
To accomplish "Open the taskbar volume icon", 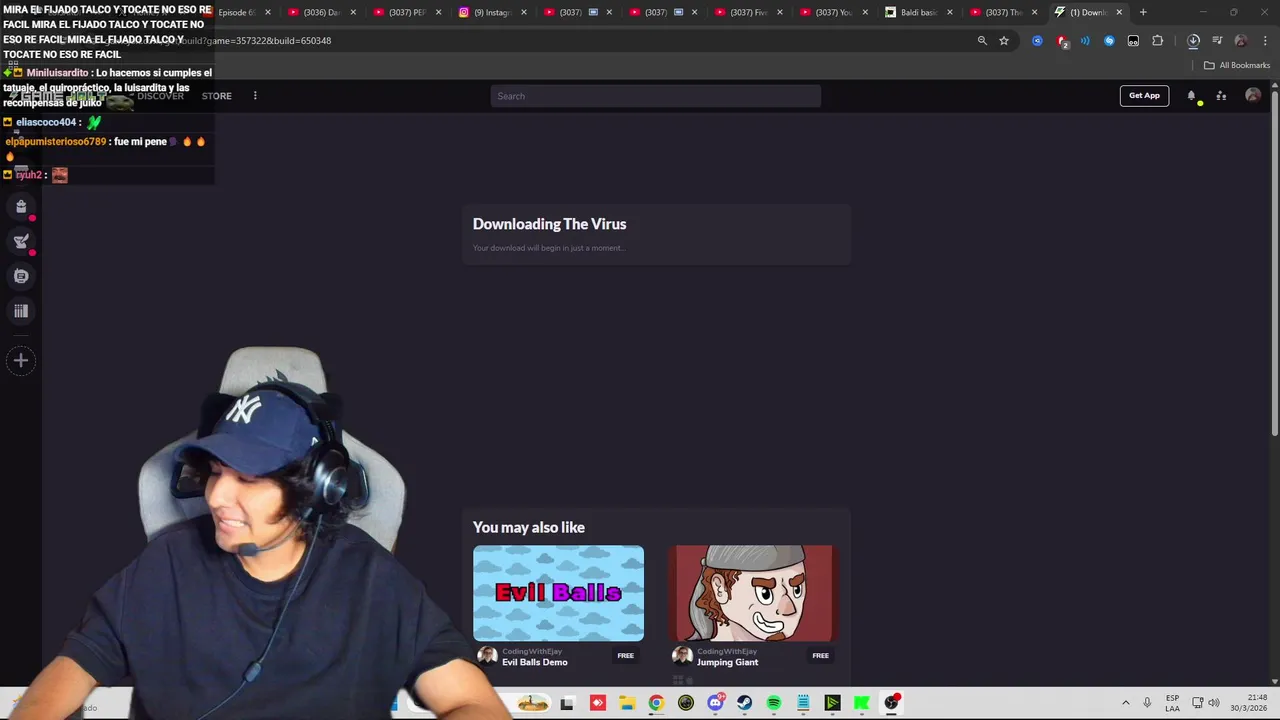I will 1214,703.
